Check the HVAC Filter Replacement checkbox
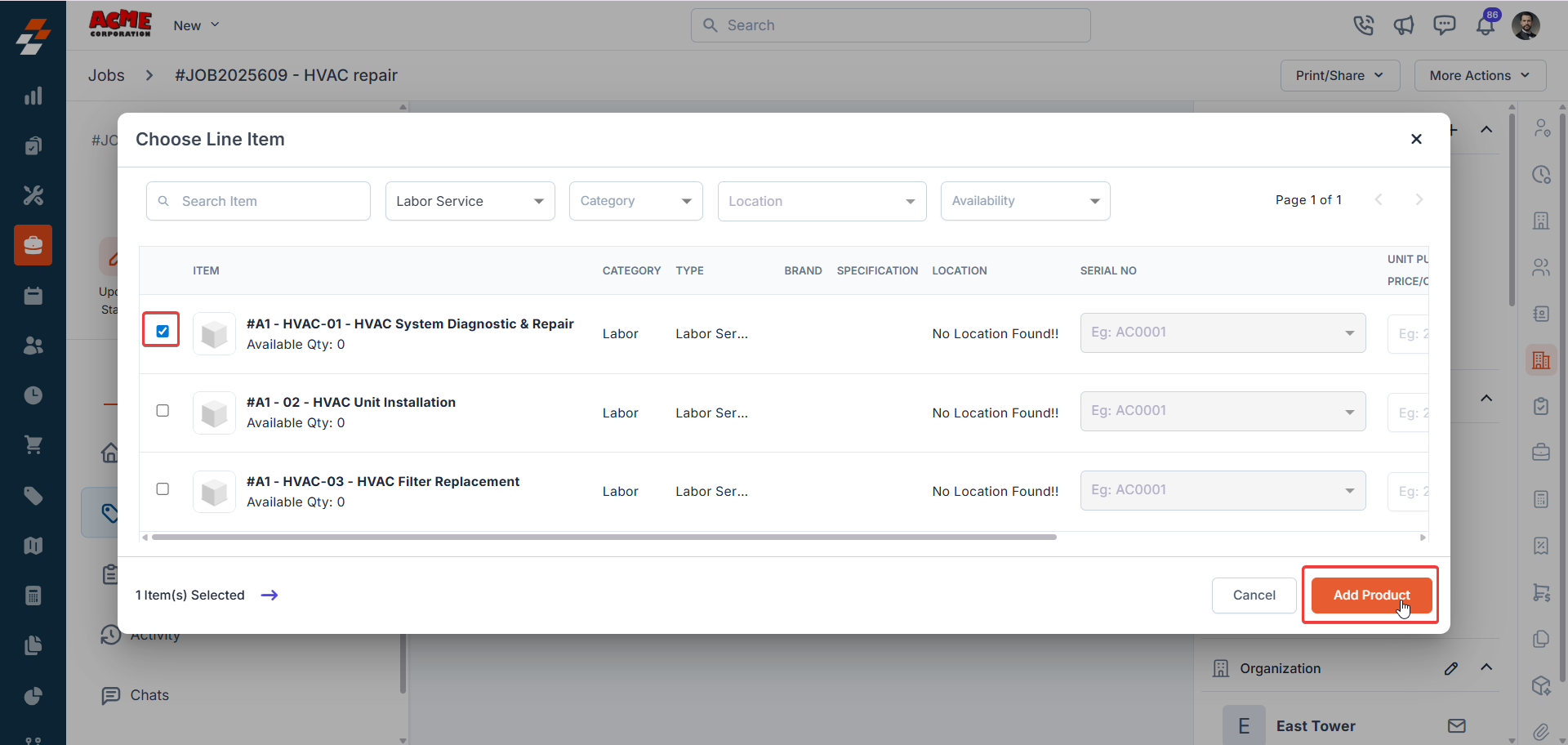This screenshot has width=1568, height=745. click(x=163, y=488)
